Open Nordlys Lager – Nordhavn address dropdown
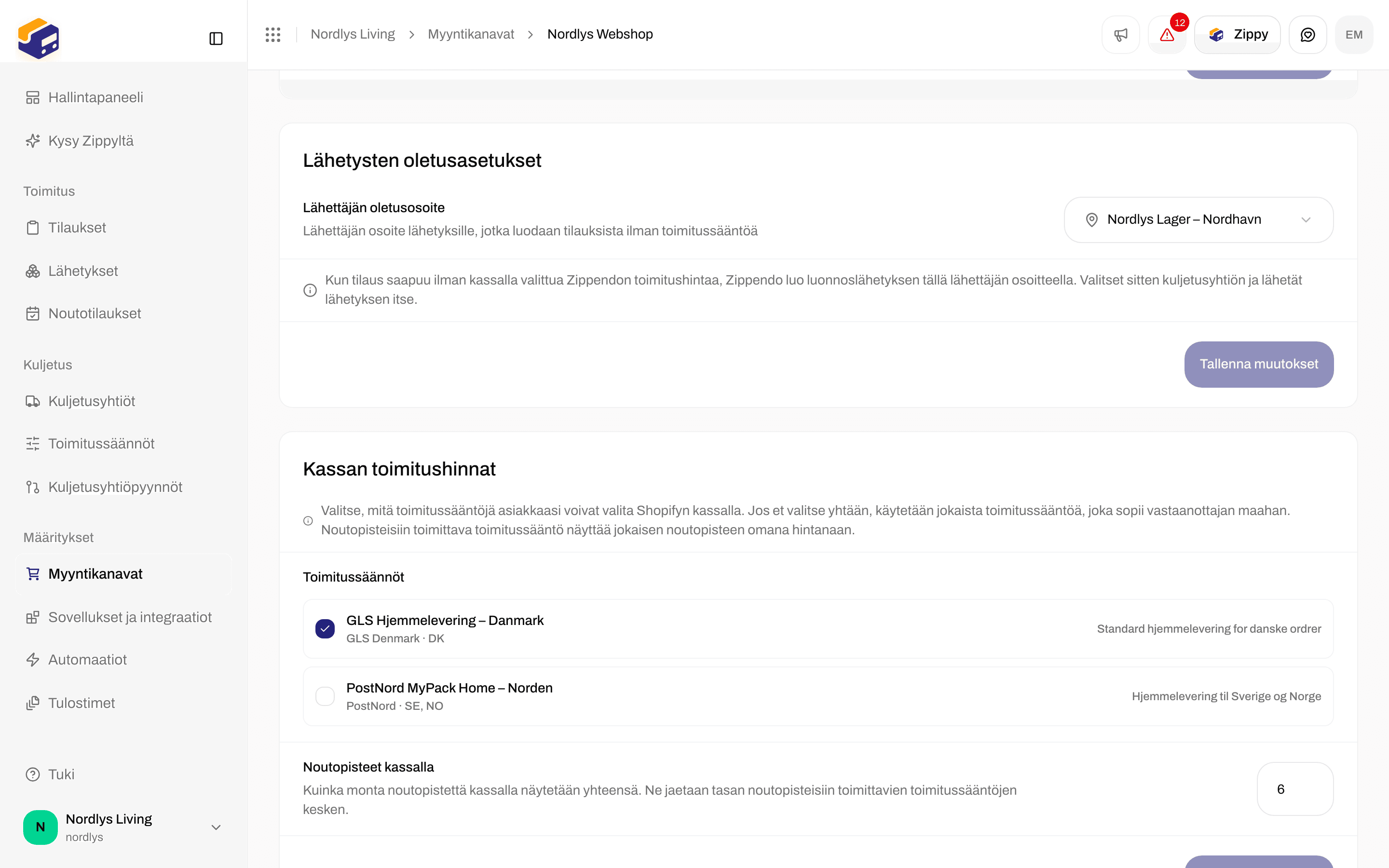 pos(1198,220)
